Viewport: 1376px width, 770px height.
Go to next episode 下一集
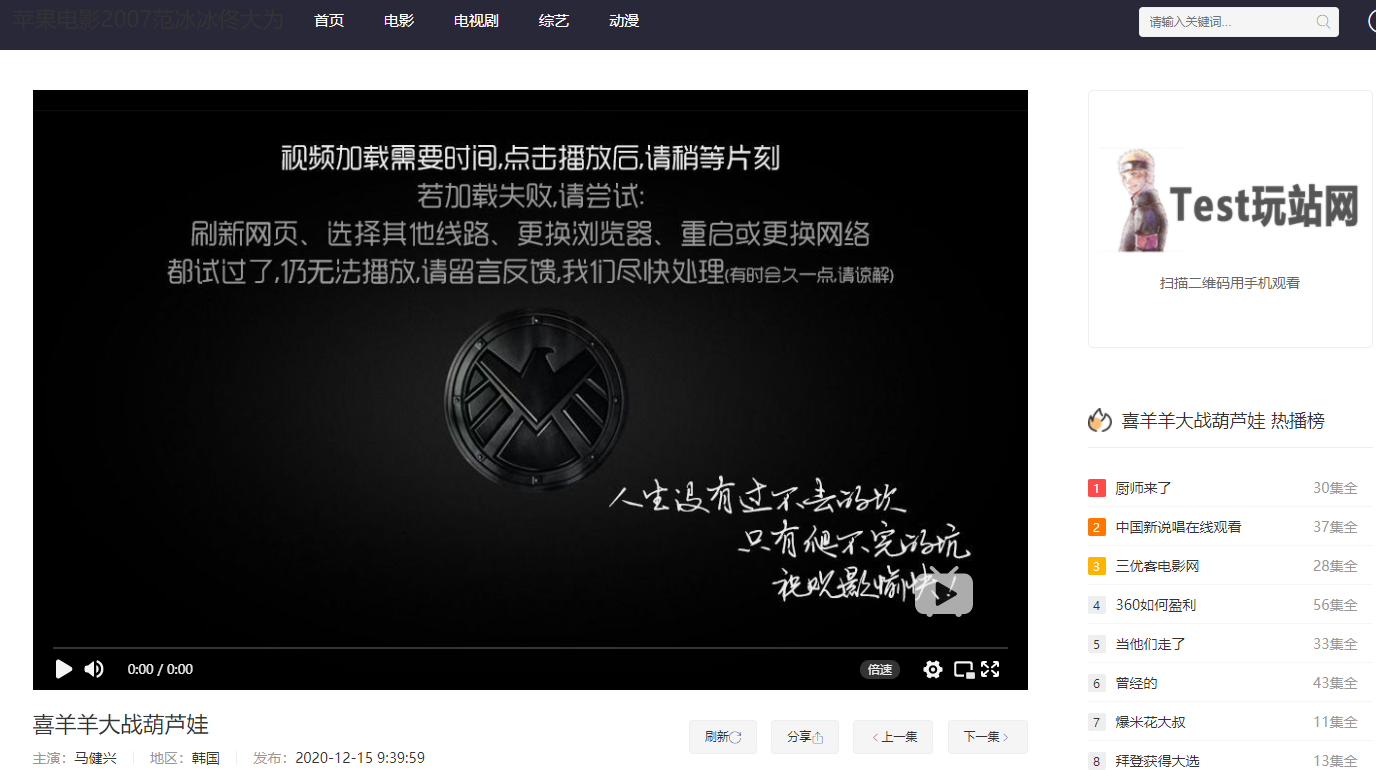(x=988, y=737)
